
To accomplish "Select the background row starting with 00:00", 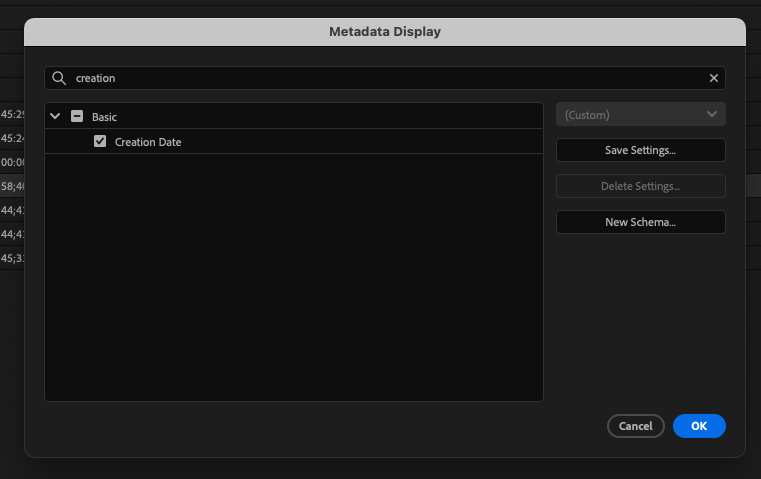I will pyautogui.click(x=12, y=162).
